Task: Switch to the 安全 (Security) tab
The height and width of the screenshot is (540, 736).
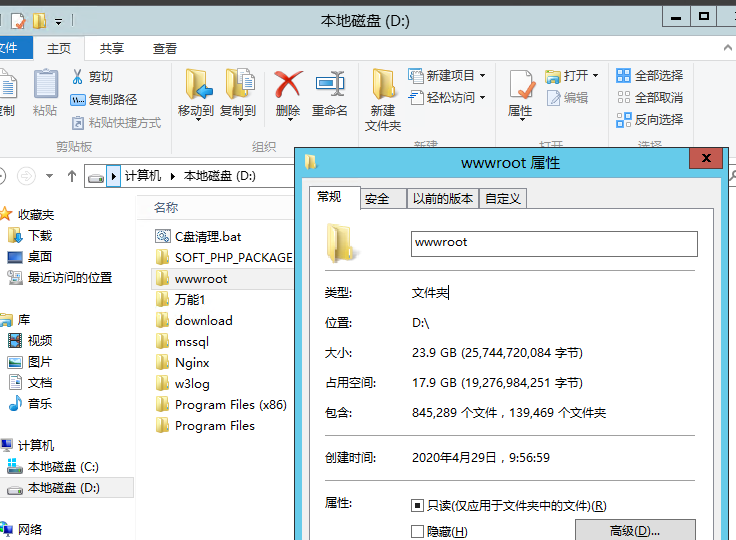Action: [377, 199]
